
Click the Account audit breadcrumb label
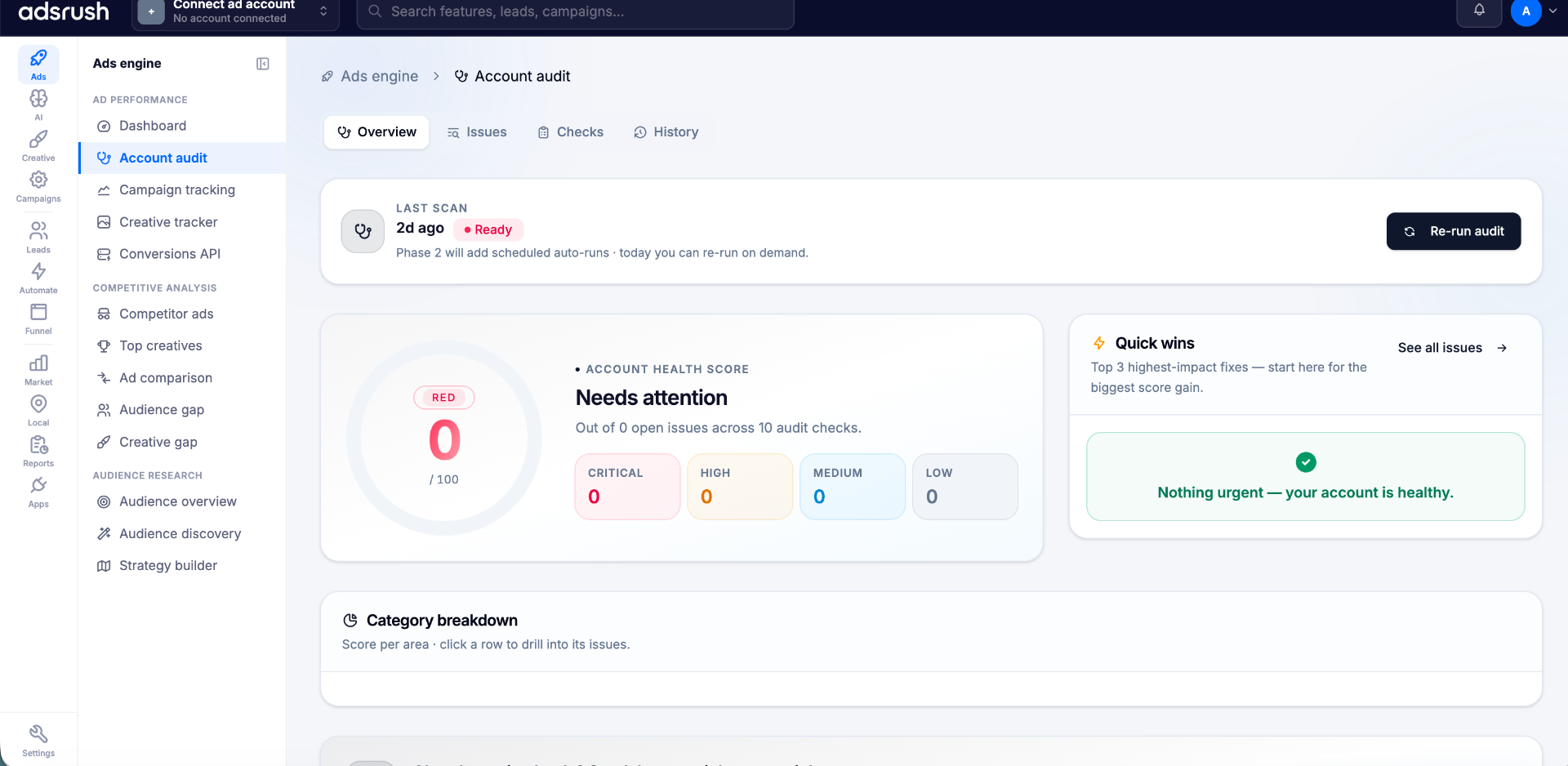tap(523, 76)
